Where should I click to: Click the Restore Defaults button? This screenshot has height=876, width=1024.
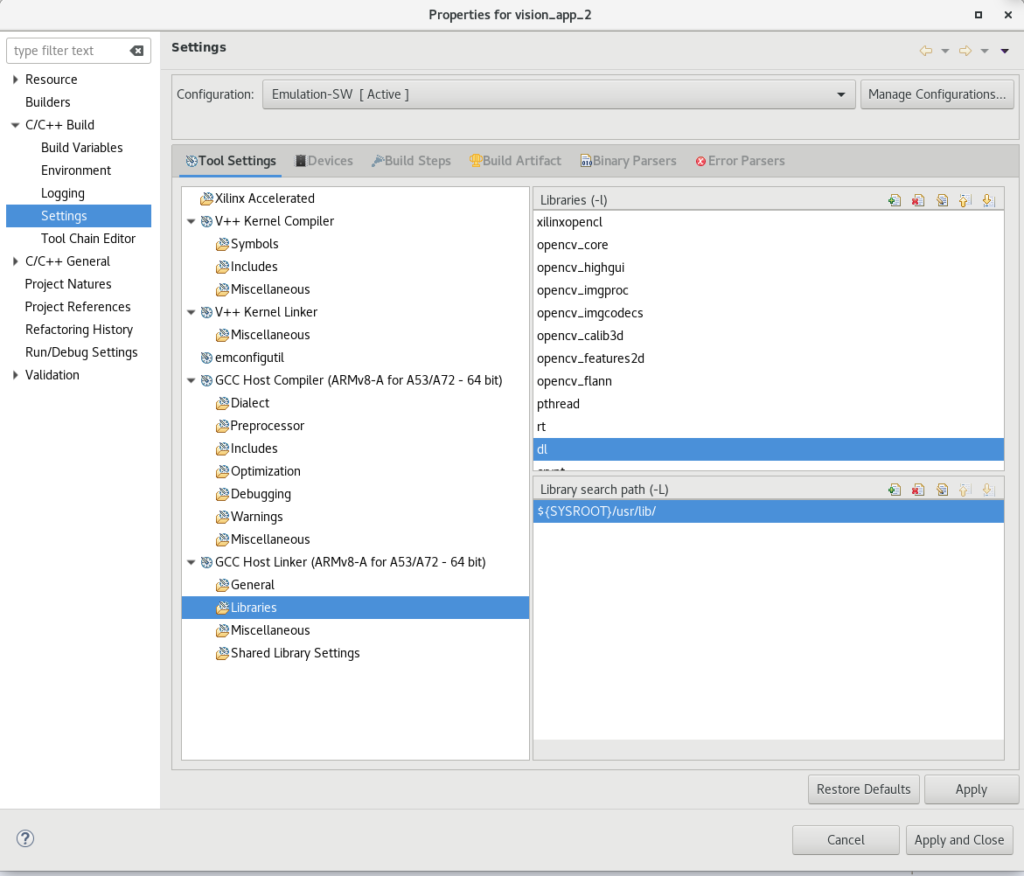(x=863, y=789)
